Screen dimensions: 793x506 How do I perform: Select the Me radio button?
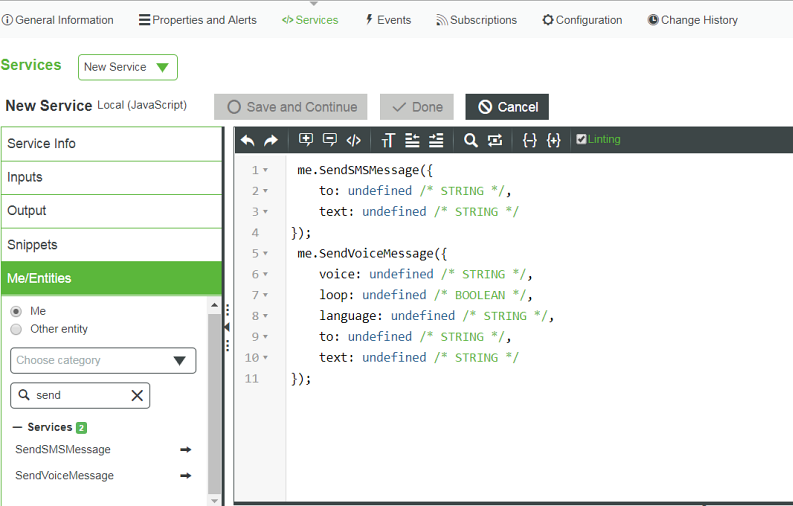(16, 311)
